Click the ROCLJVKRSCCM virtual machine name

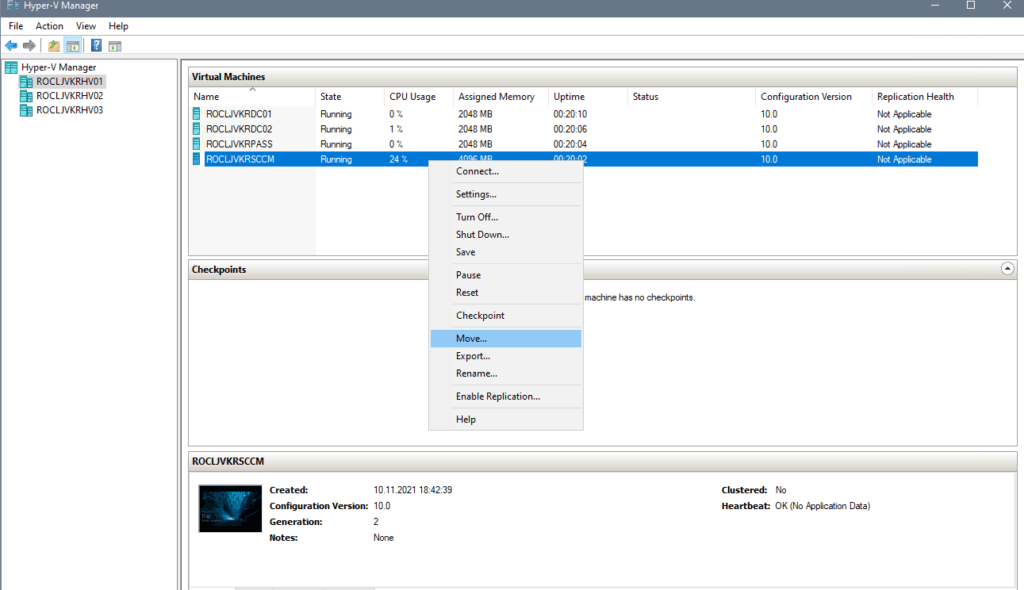pyautogui.click(x=240, y=159)
